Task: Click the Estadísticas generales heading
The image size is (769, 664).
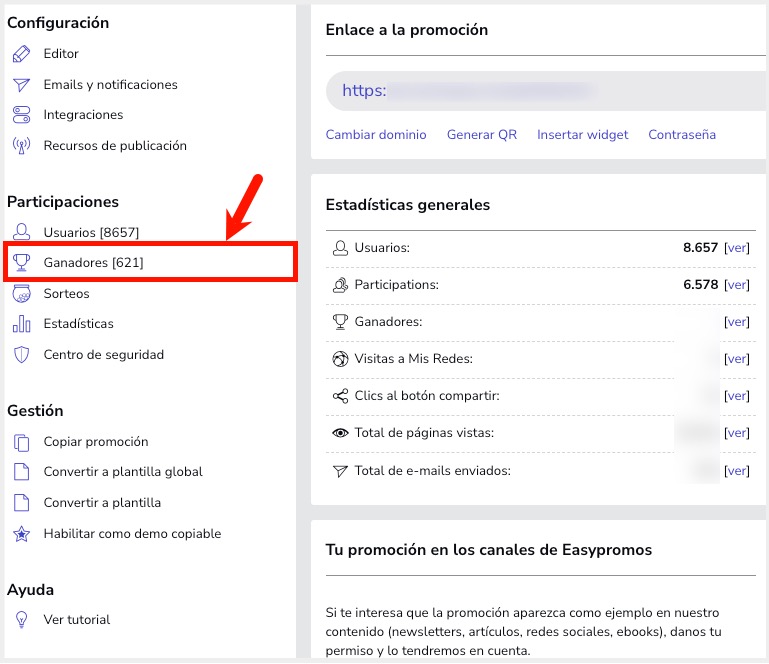Action: [x=408, y=205]
